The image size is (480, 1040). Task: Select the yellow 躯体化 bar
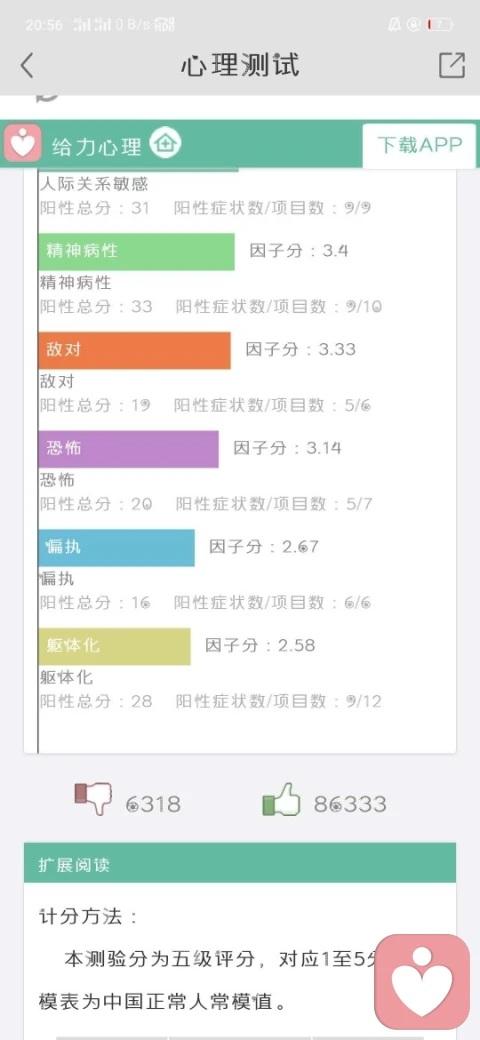115,647
